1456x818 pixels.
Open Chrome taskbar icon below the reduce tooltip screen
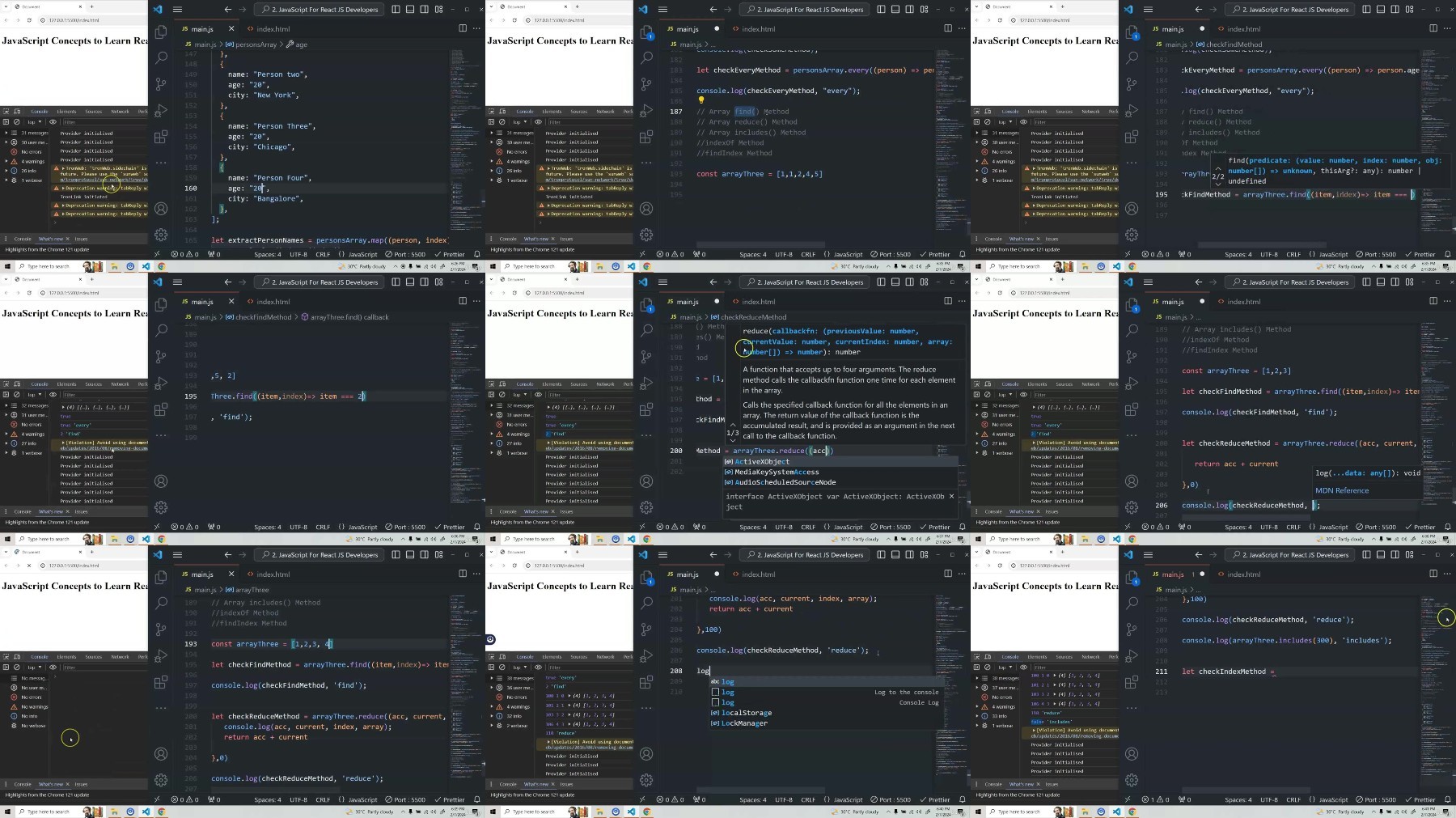(x=646, y=539)
